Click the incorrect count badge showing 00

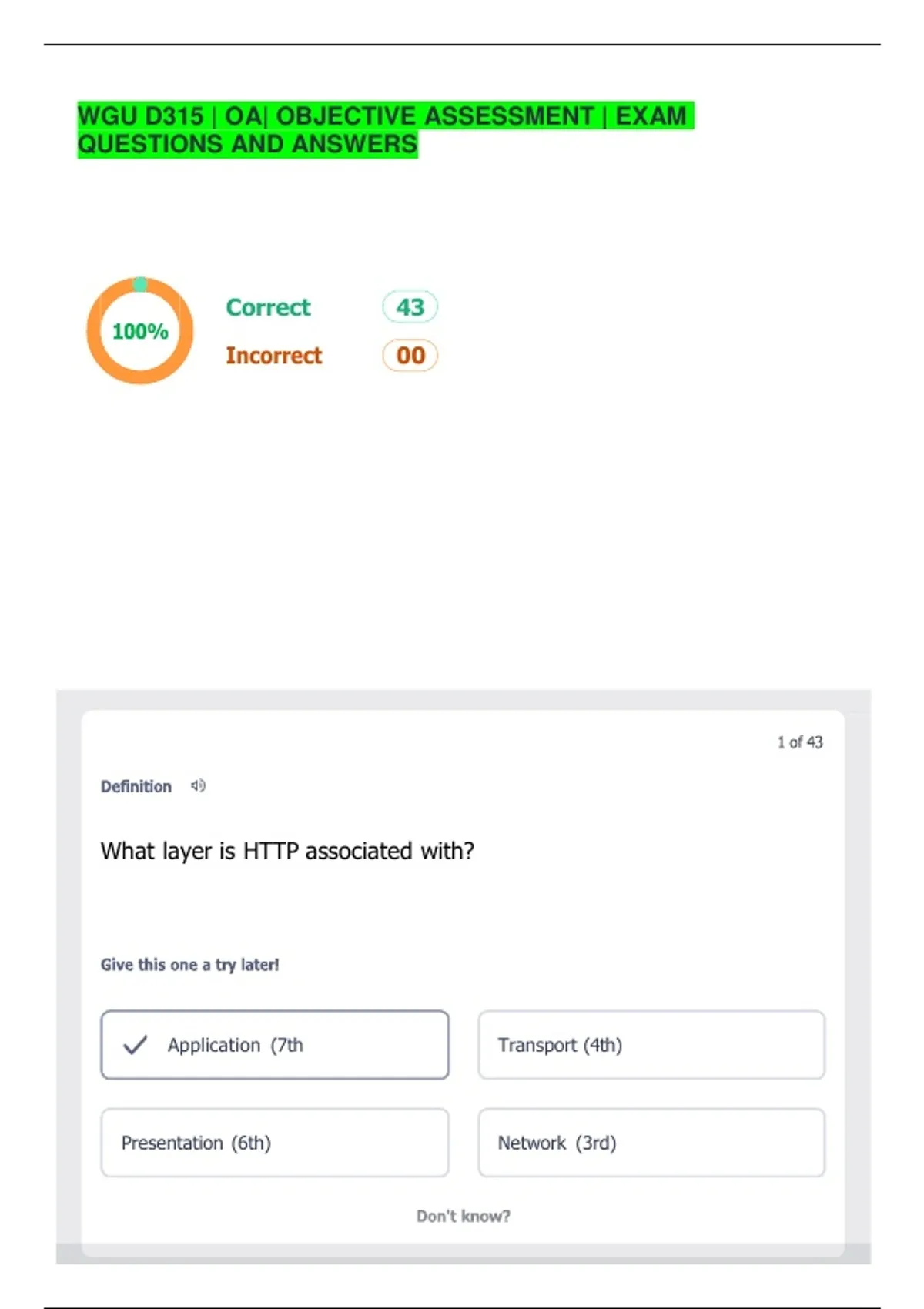(410, 356)
